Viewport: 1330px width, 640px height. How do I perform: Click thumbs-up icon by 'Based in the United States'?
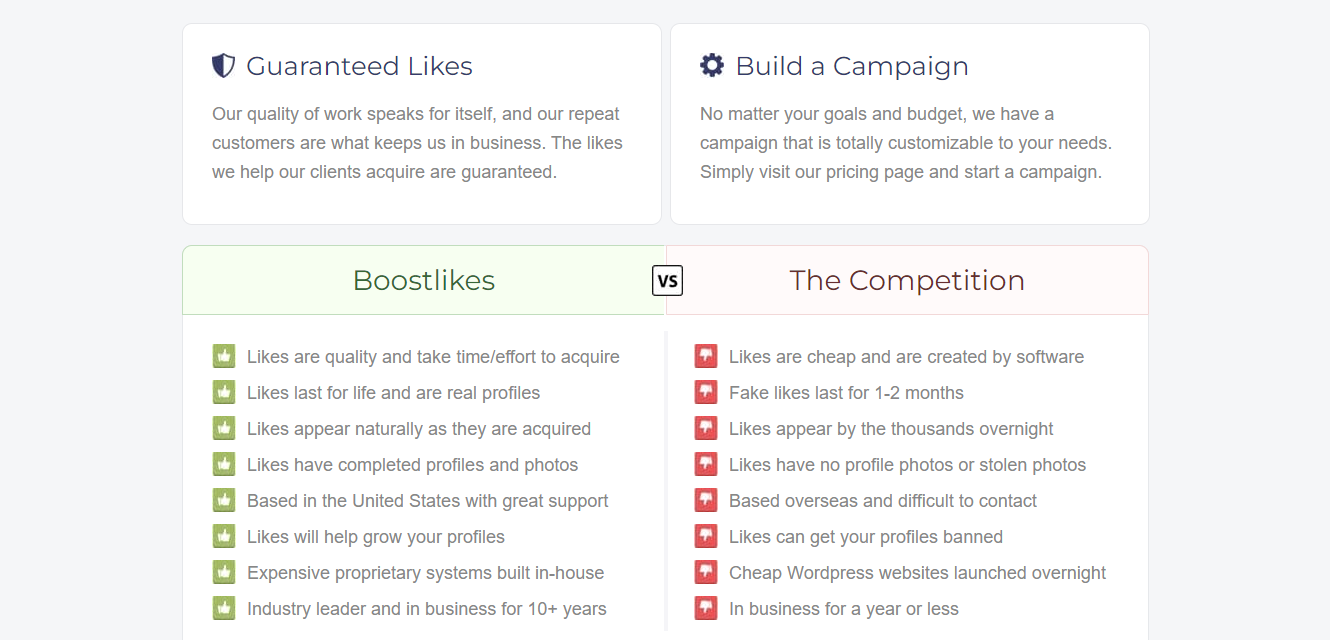click(224, 501)
